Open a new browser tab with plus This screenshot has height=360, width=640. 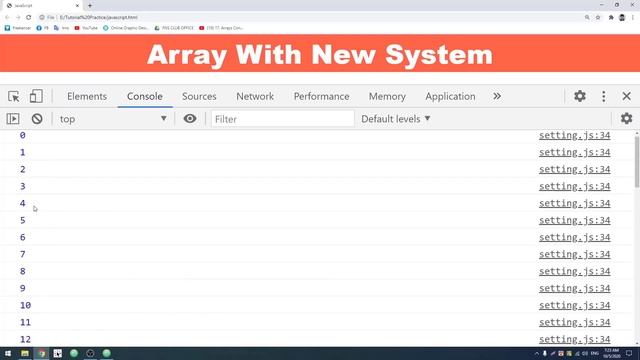pos(90,6)
